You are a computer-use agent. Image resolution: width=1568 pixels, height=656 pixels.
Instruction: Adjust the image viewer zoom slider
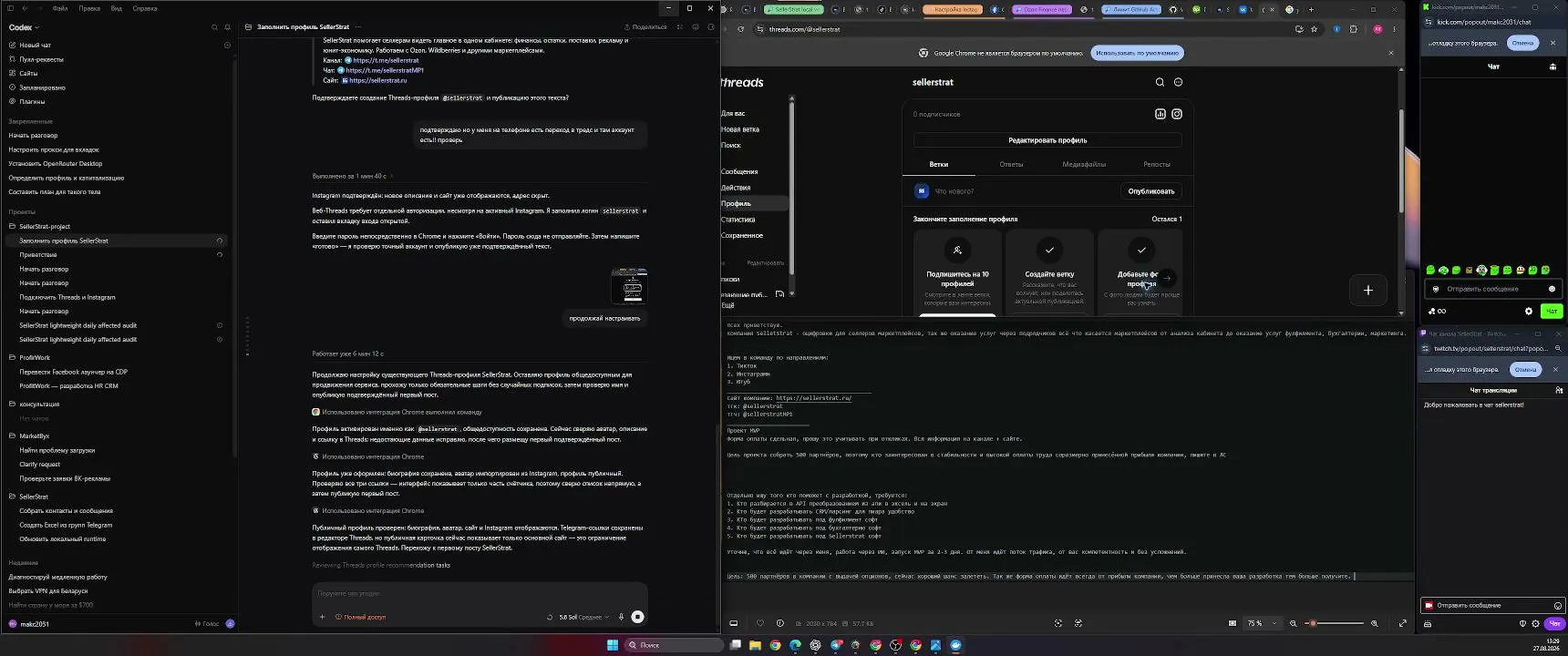(1334, 623)
